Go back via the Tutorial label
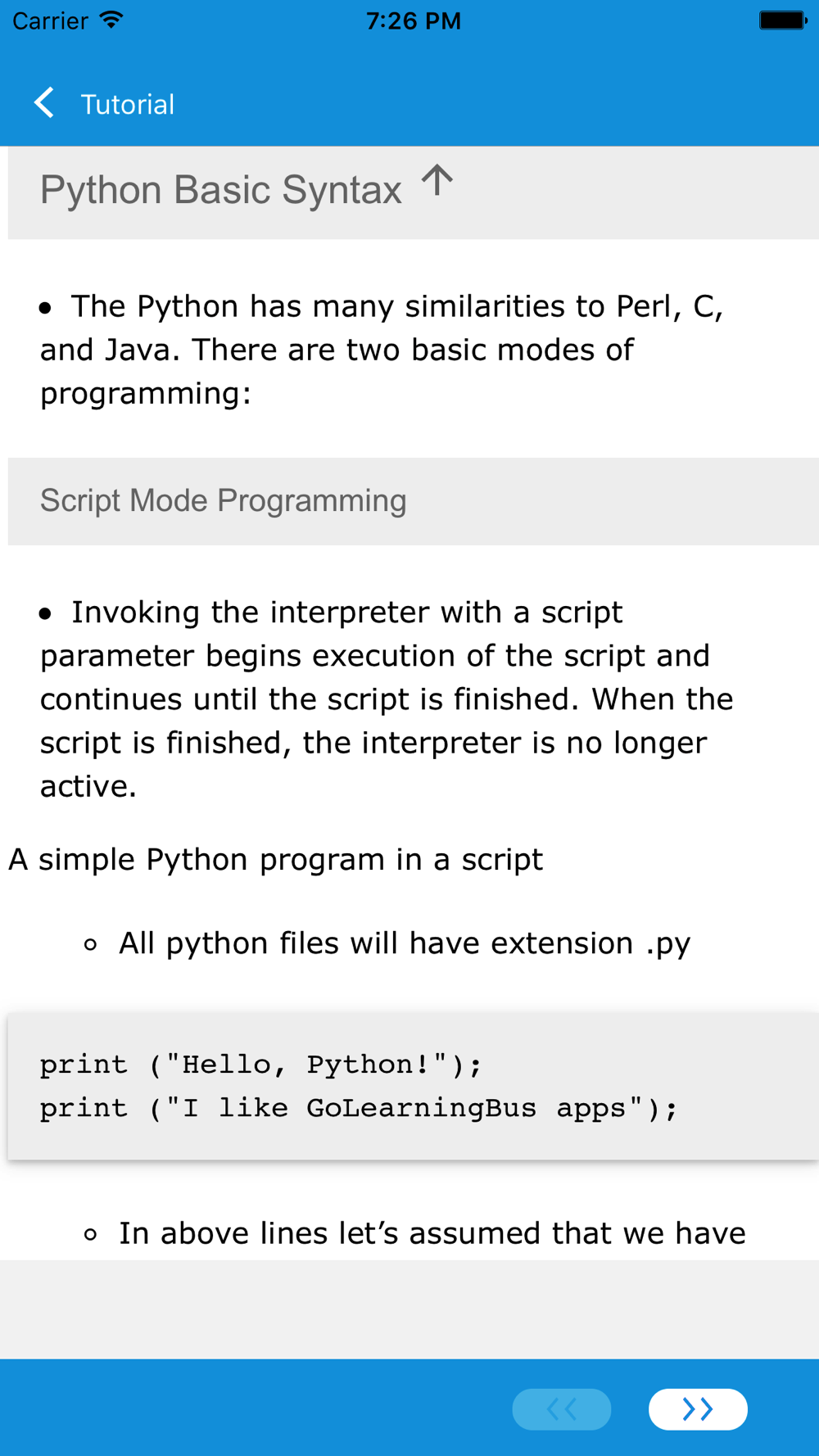 (127, 105)
